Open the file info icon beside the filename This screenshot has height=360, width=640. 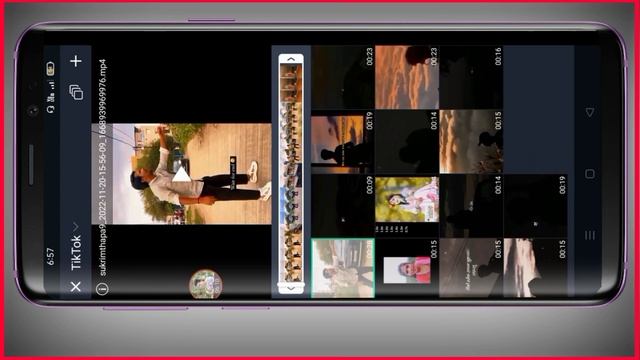point(102,289)
